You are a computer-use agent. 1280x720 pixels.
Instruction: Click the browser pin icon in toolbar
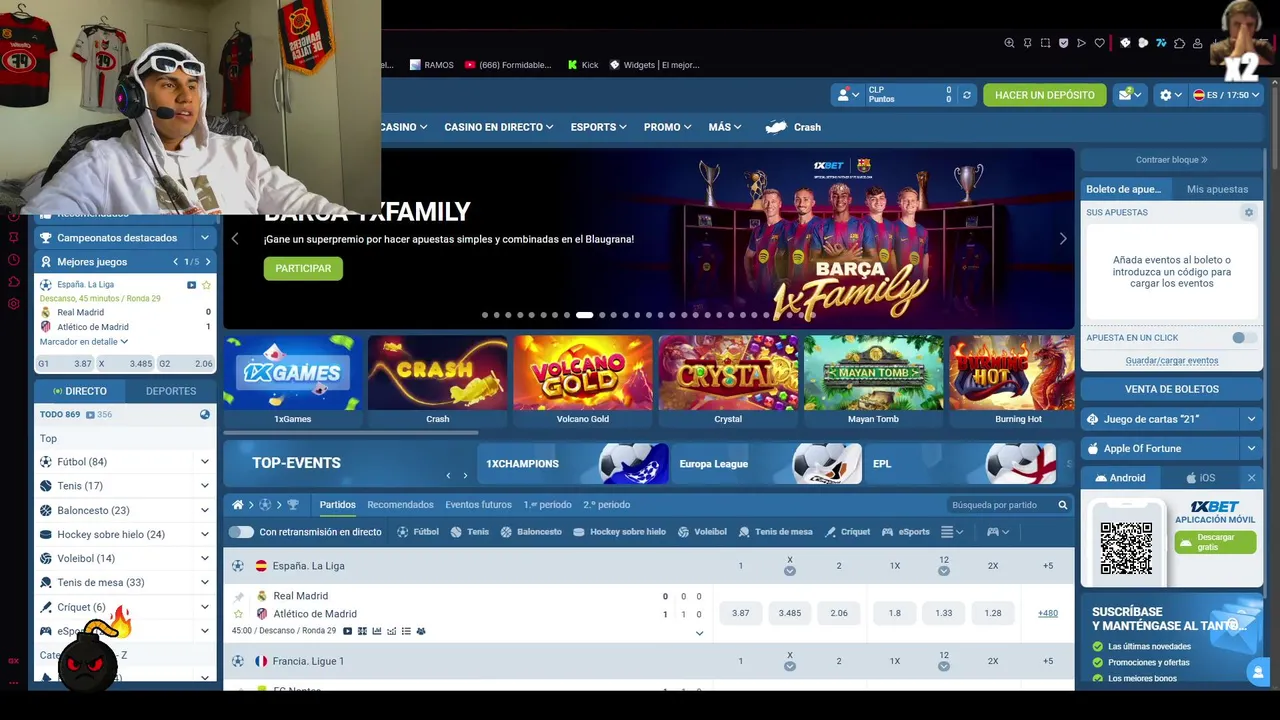1027,43
